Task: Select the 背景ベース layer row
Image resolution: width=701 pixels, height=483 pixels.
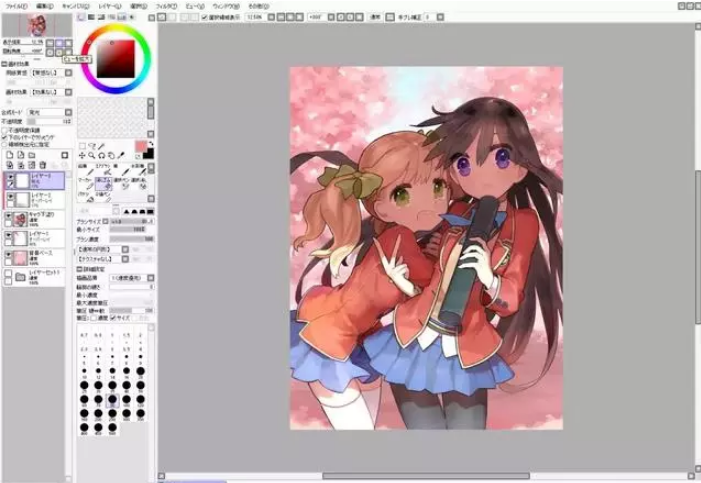Action: coord(34,258)
